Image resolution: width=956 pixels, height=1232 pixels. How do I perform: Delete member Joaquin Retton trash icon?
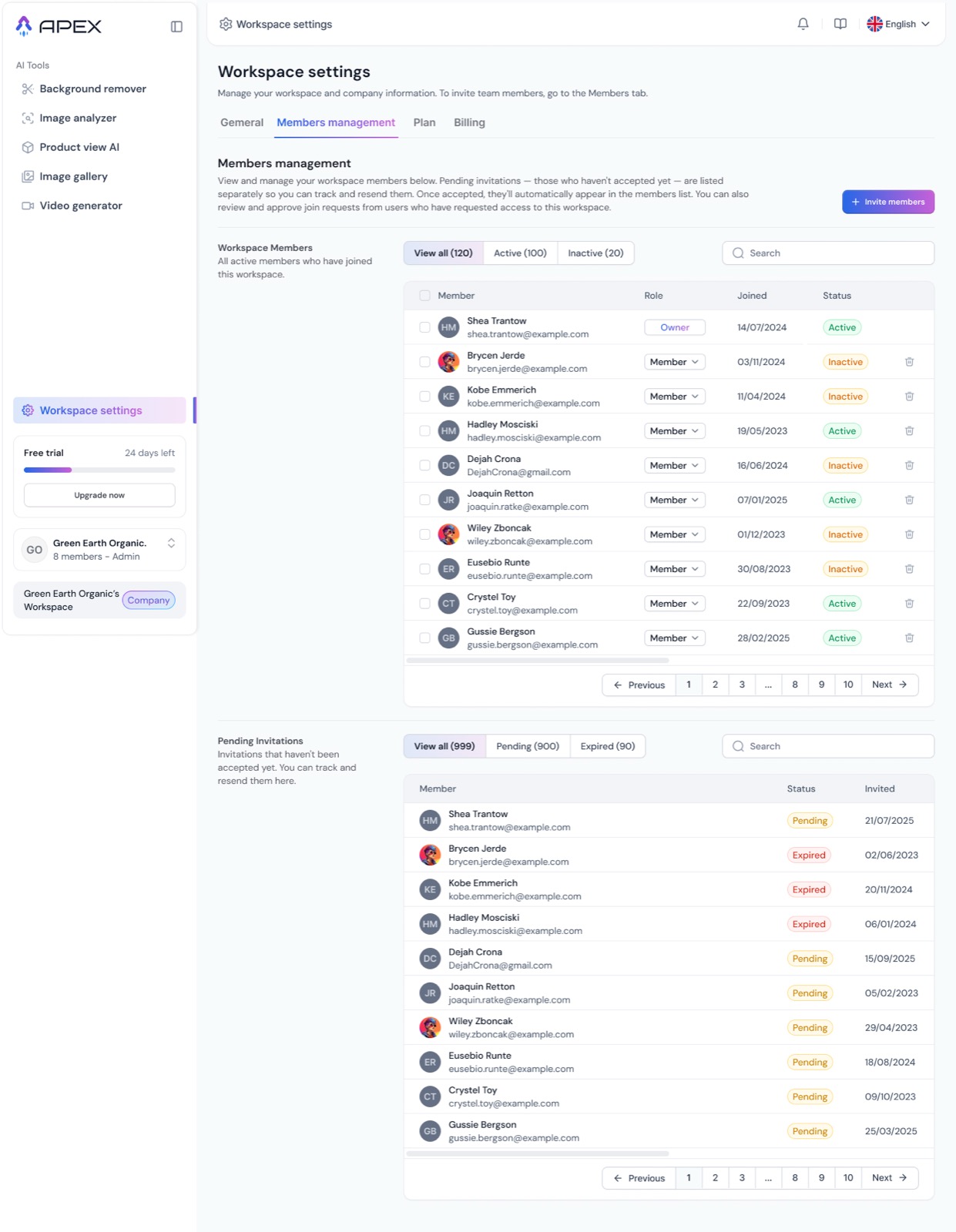coord(909,500)
